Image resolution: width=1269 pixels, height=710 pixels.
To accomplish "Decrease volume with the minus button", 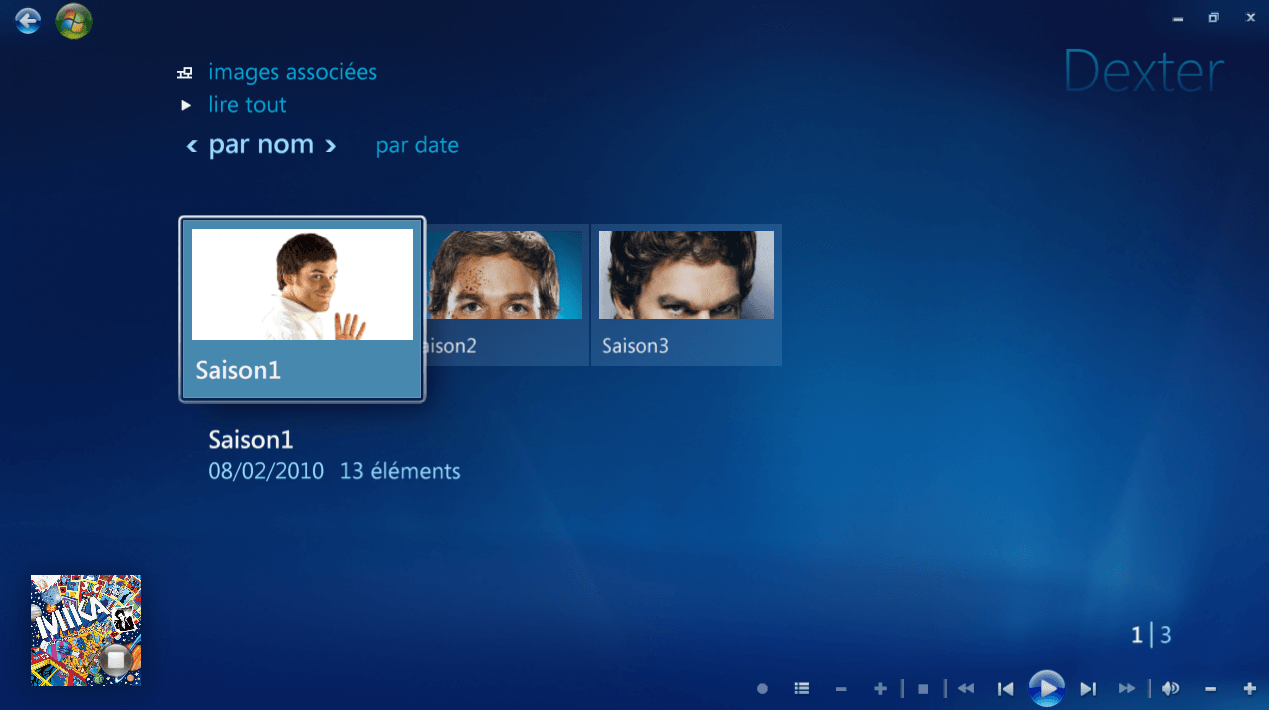I will pos(1210,689).
